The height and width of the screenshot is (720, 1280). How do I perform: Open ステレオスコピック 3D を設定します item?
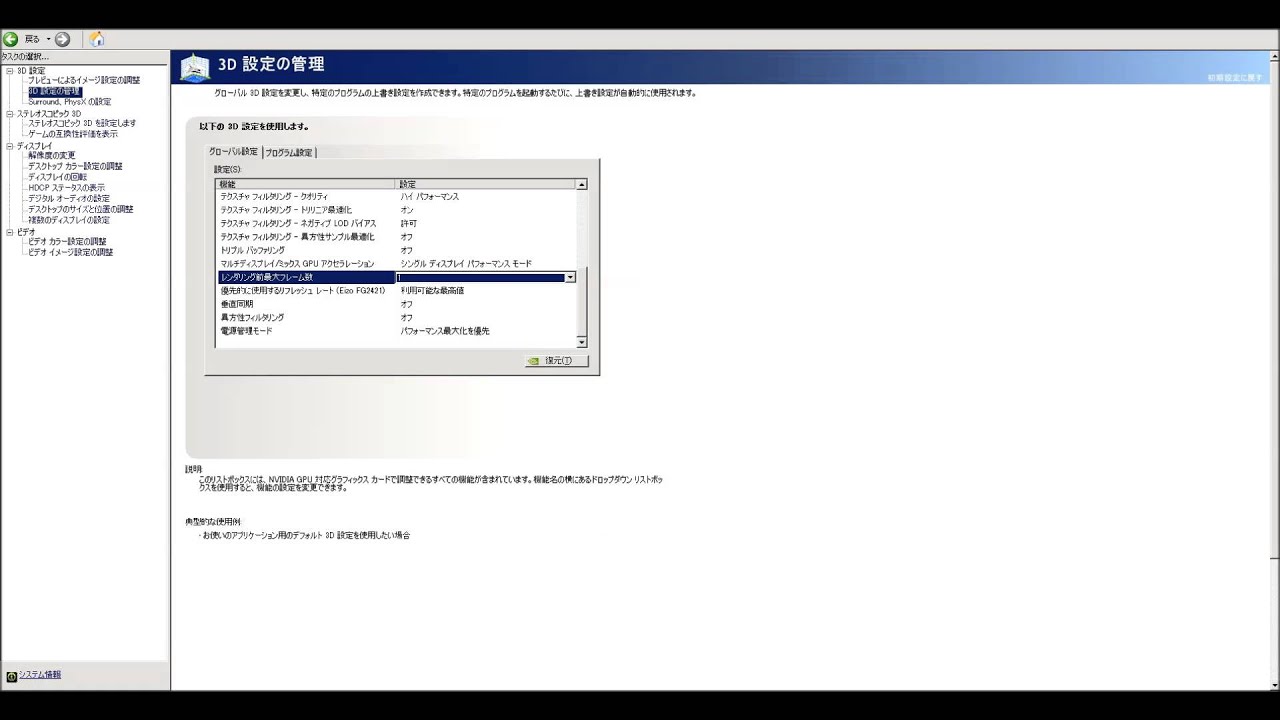82,123
